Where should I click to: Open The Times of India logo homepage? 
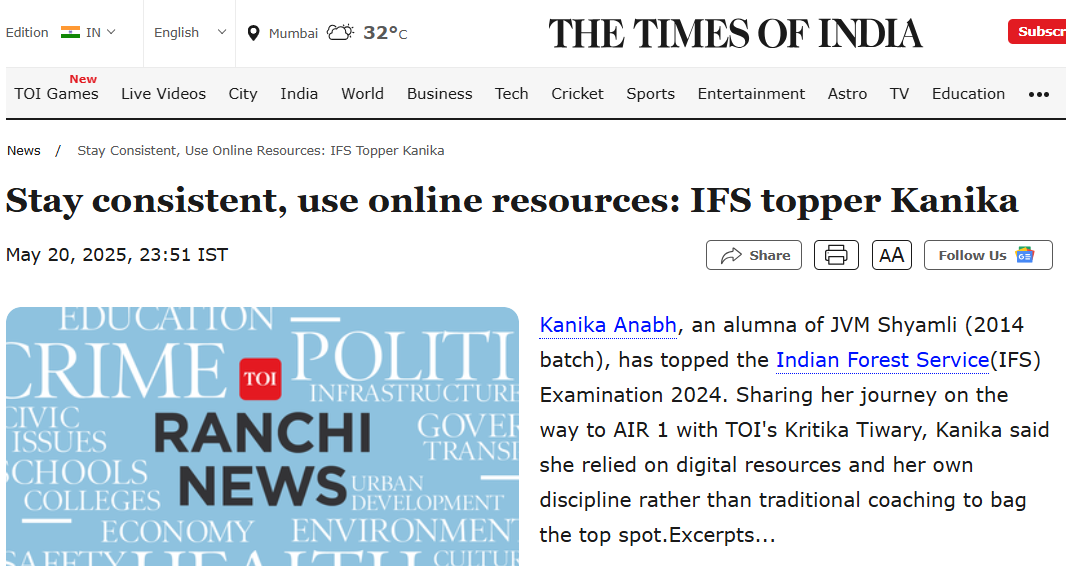pos(735,33)
